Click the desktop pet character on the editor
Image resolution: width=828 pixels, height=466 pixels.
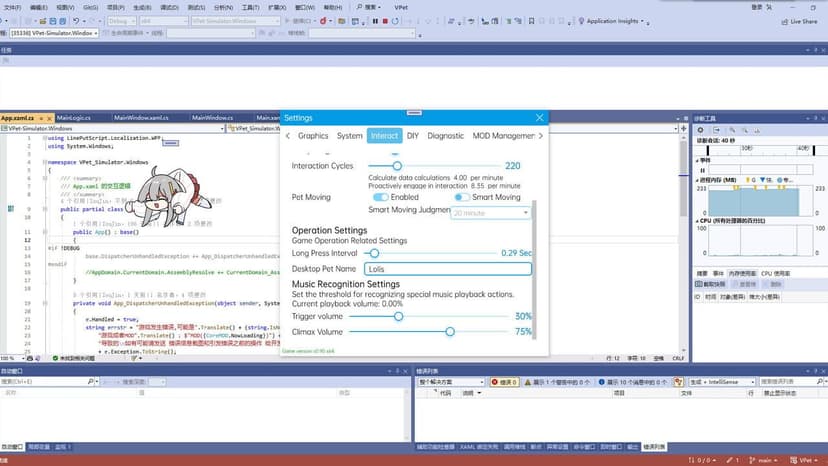click(x=168, y=198)
